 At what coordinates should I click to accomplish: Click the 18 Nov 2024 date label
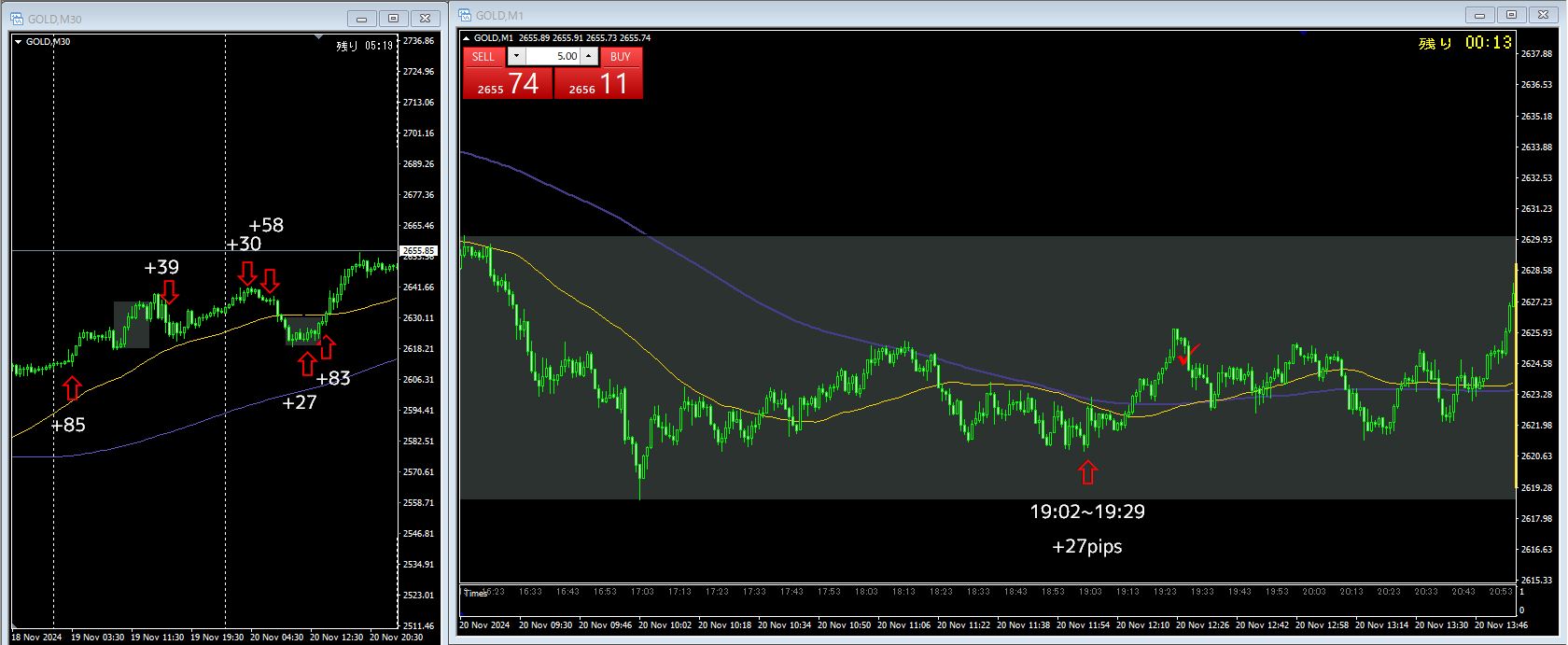36,638
